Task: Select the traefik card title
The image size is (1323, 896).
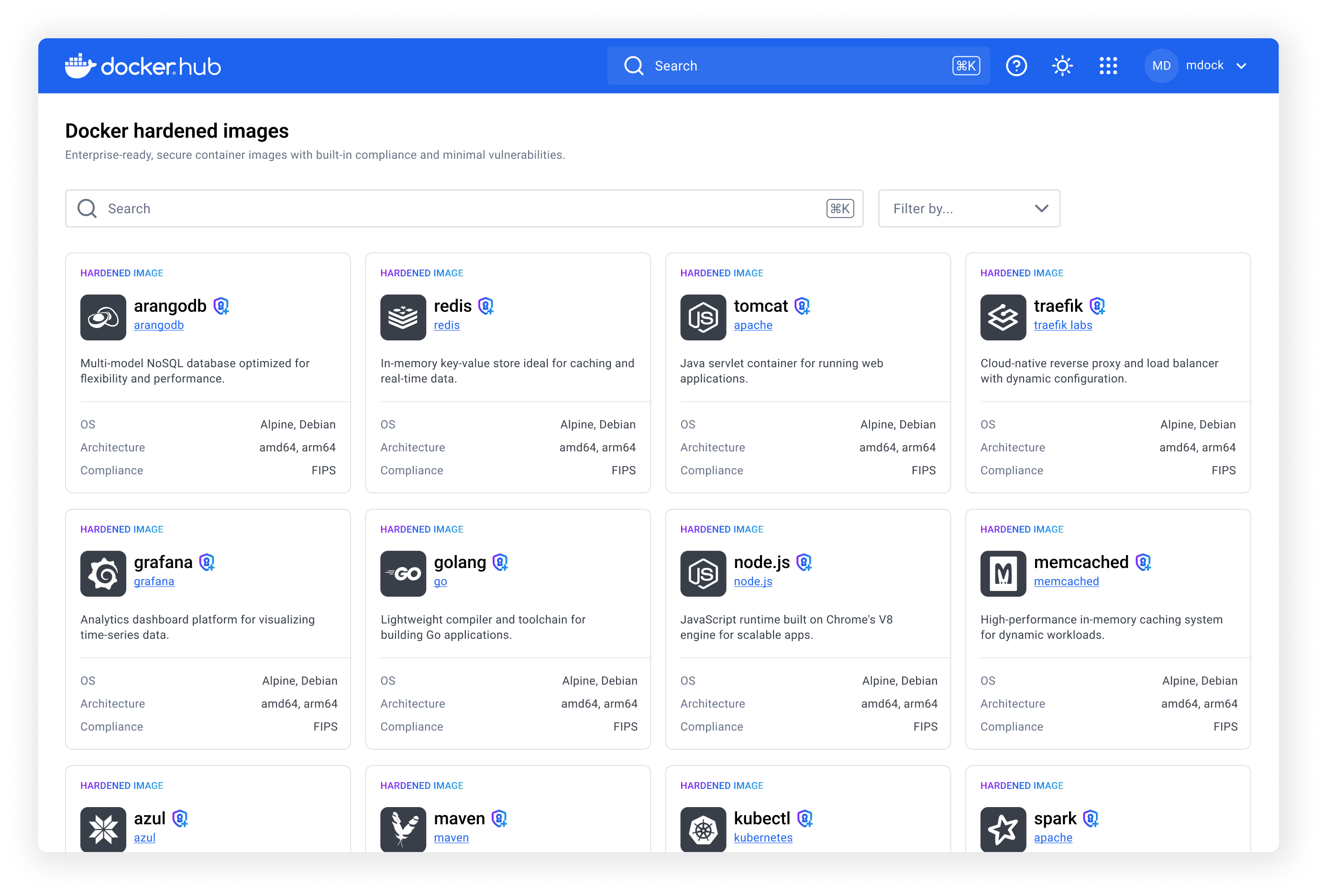Action: pyautogui.click(x=1058, y=306)
